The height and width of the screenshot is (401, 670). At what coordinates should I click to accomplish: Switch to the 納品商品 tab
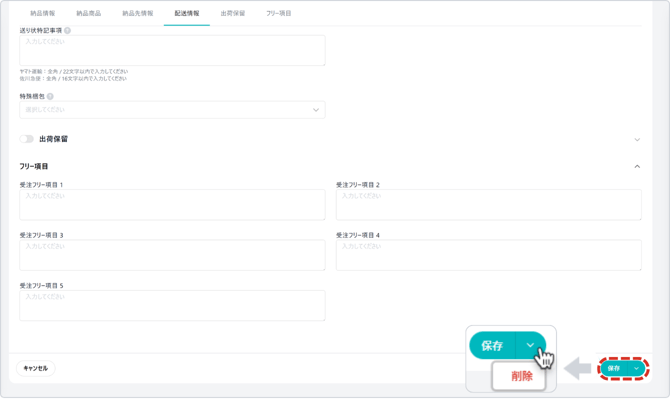point(91,14)
